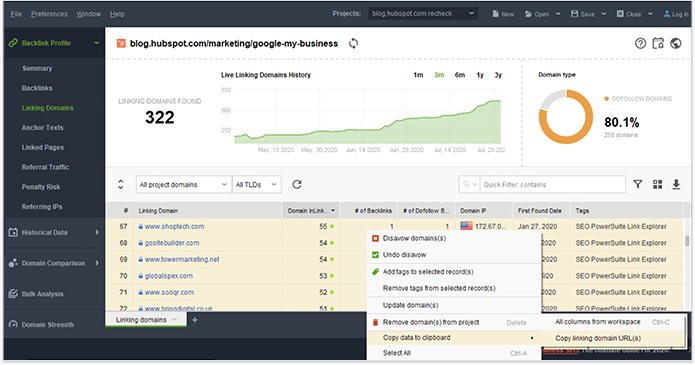
Task: Open the Projects dropdown blog.hubspot.com recheck
Action: pos(422,14)
